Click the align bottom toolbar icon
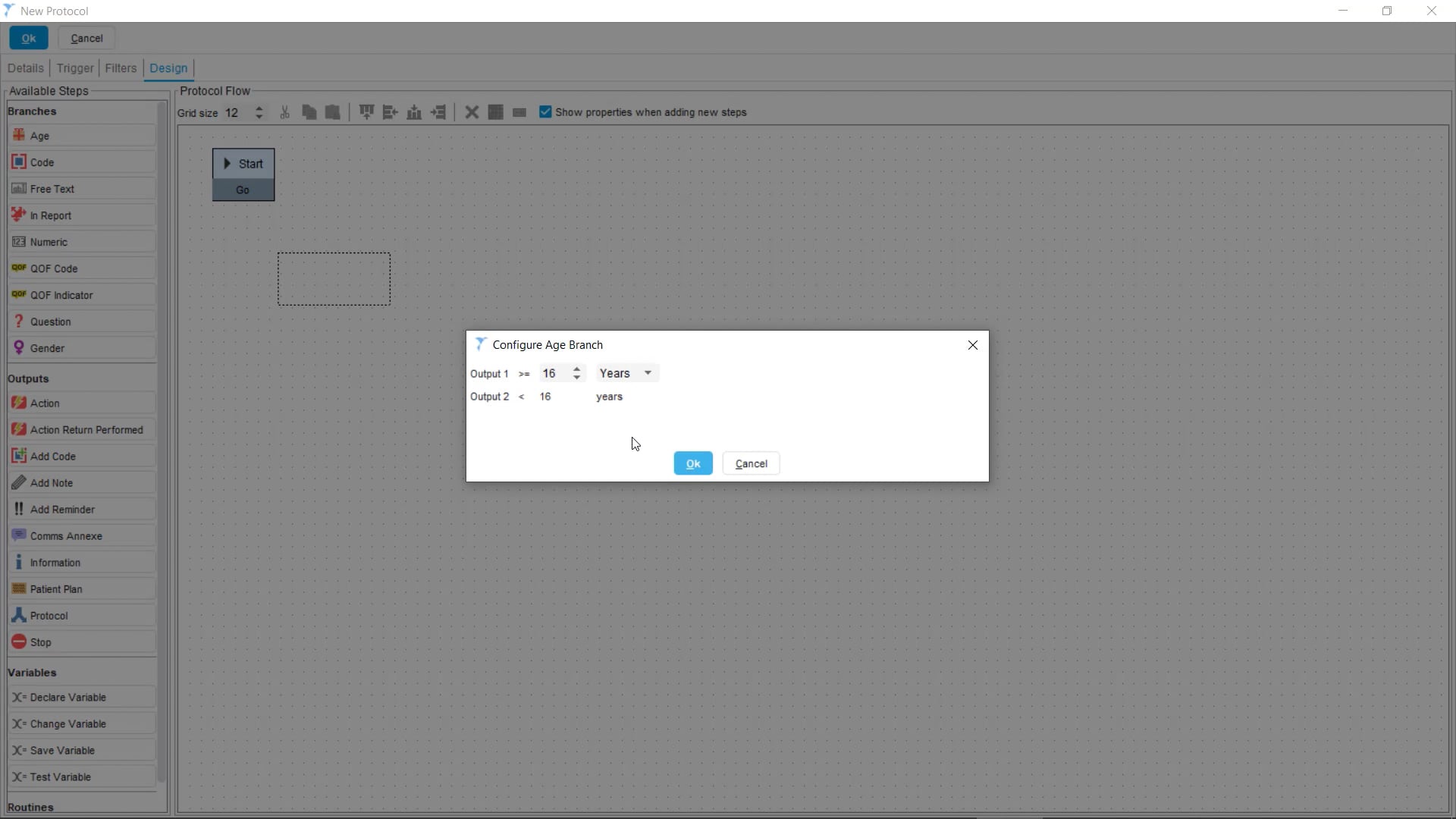This screenshot has width=1456, height=819. tap(414, 112)
